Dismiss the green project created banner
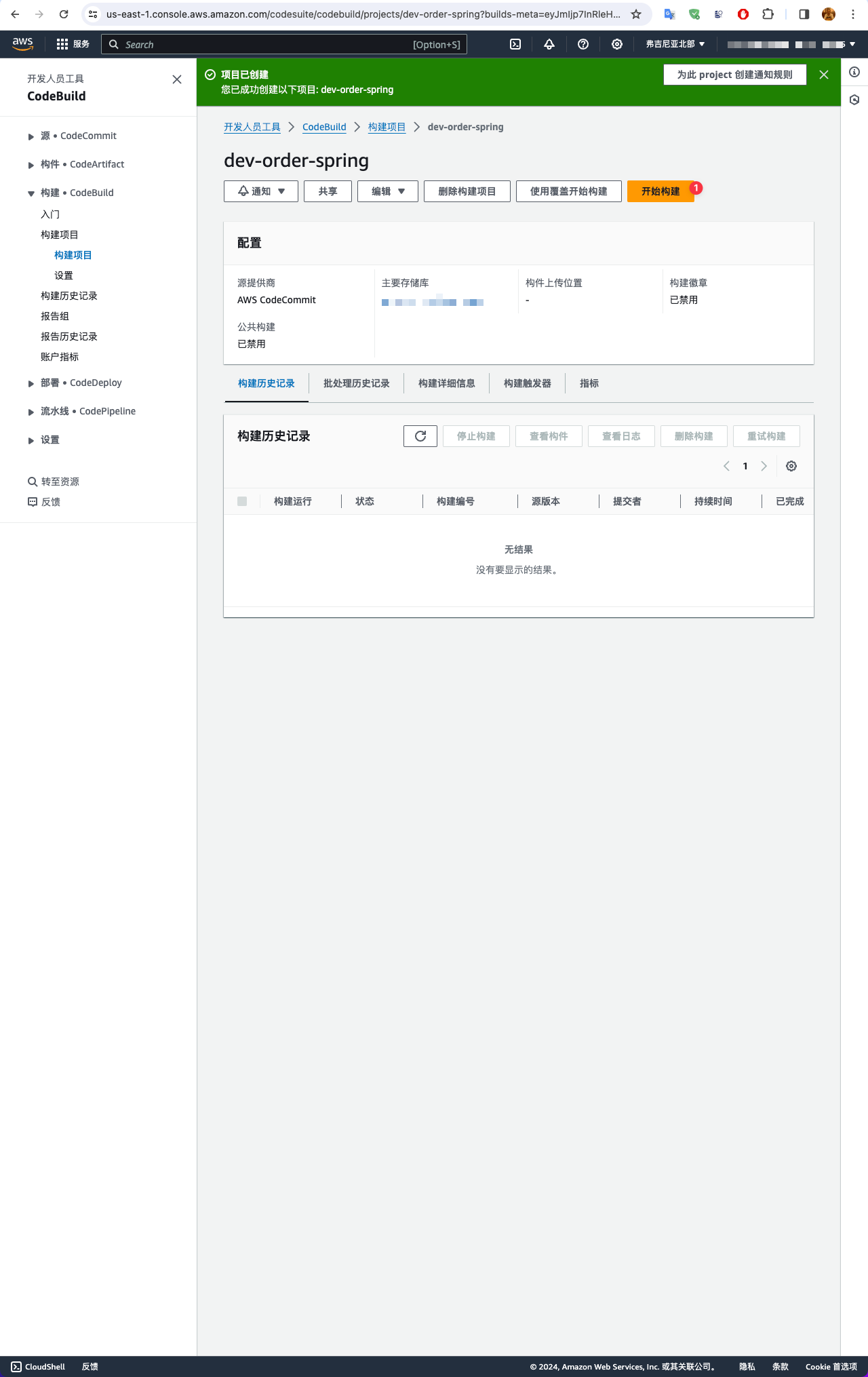Viewport: 868px width, 1377px height. point(824,75)
